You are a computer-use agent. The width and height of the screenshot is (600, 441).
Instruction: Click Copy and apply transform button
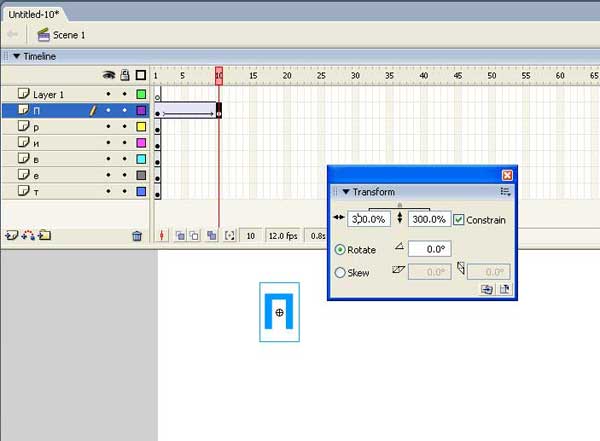point(486,289)
